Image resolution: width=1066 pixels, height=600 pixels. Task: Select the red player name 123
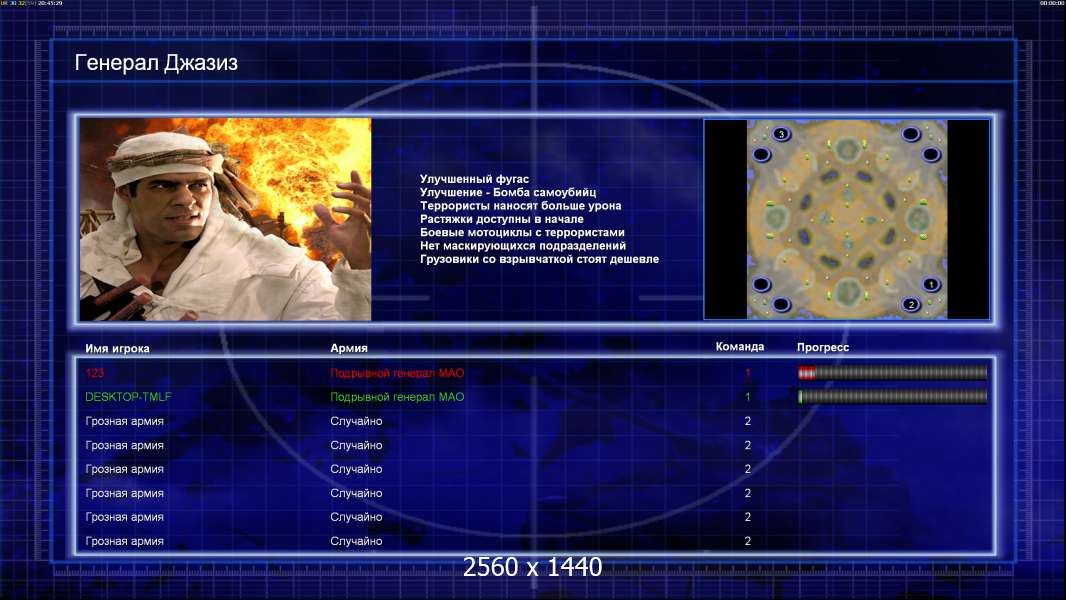coord(94,373)
